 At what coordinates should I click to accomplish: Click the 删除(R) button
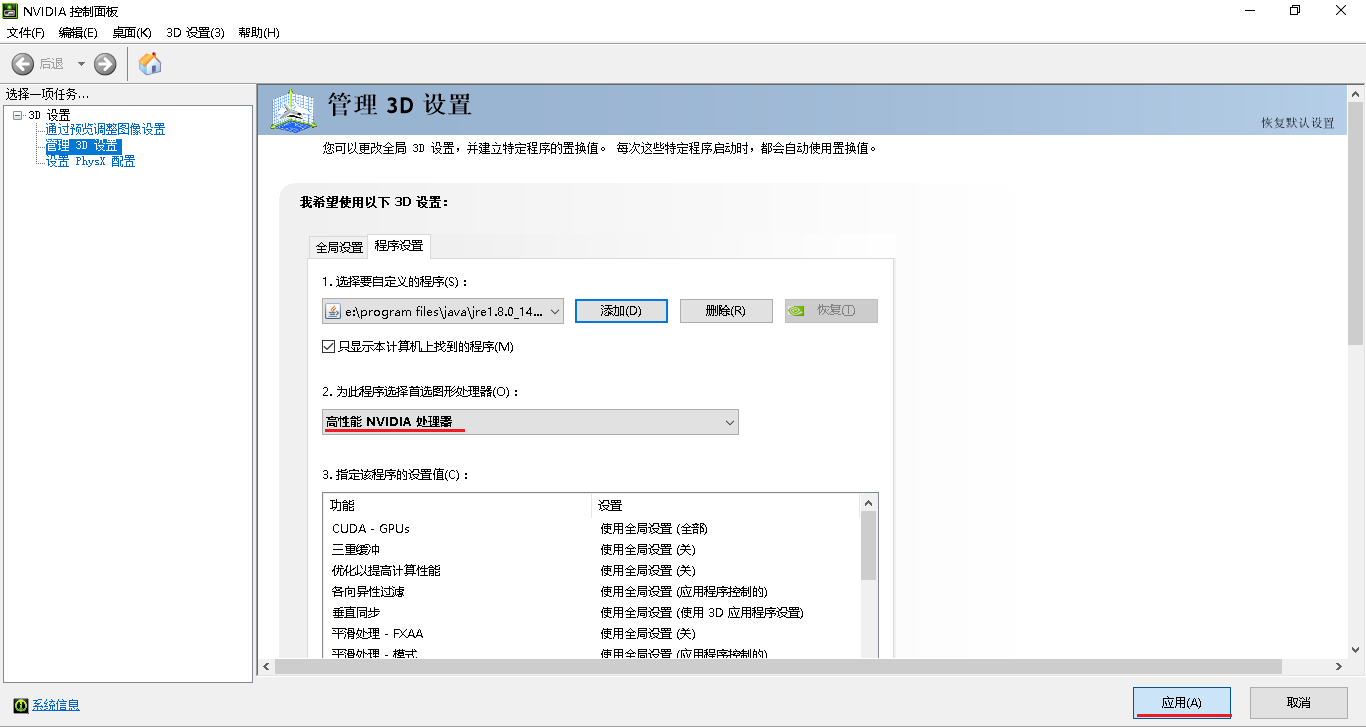tap(726, 311)
